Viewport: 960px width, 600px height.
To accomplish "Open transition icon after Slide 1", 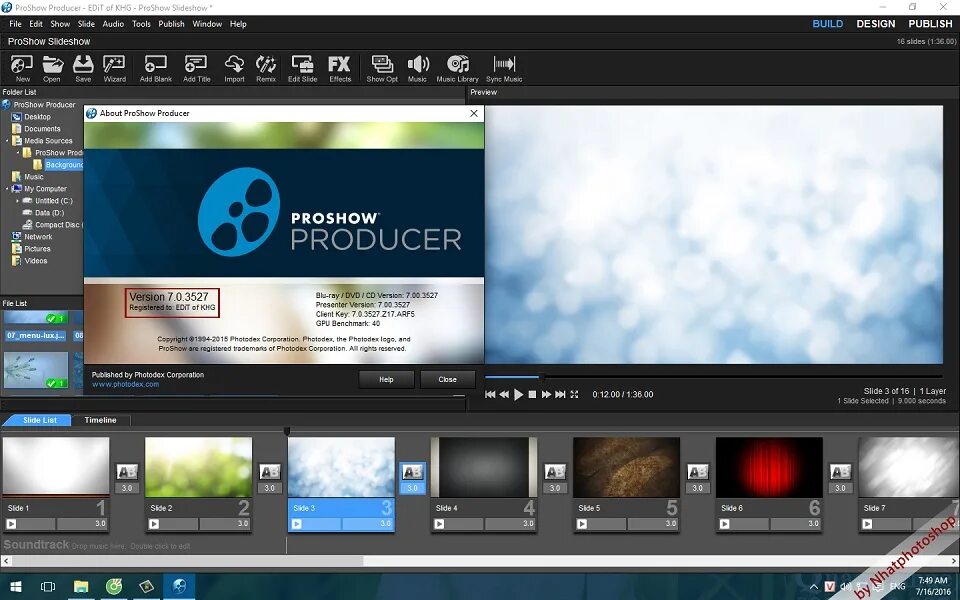I will point(127,471).
